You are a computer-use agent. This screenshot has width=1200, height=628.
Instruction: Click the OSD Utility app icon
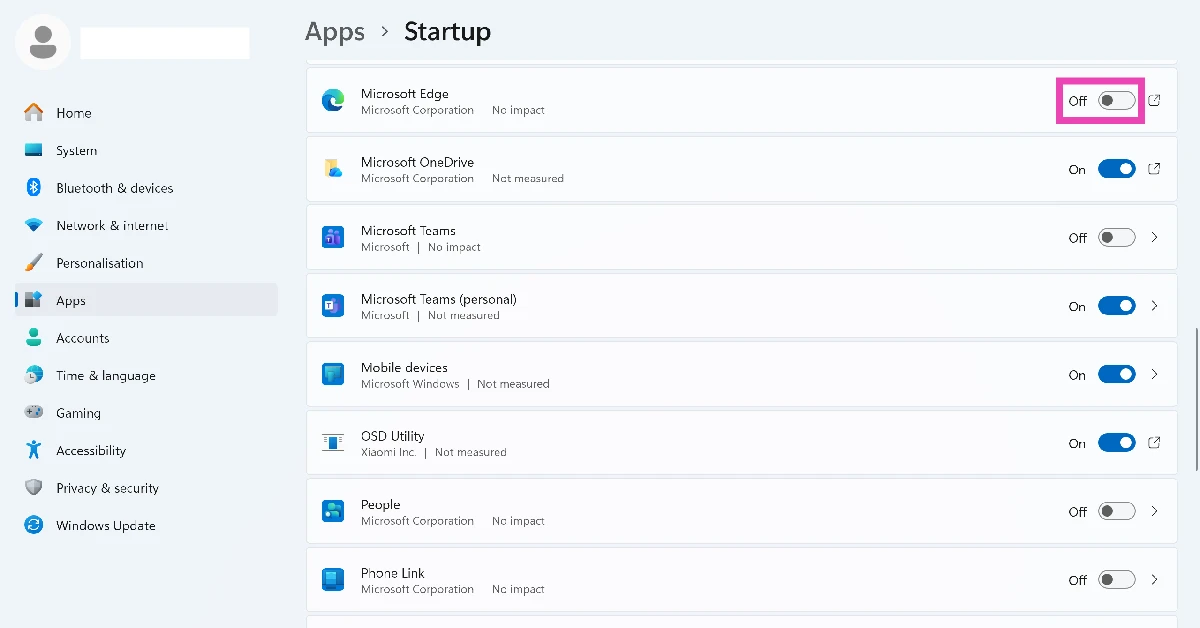333,443
